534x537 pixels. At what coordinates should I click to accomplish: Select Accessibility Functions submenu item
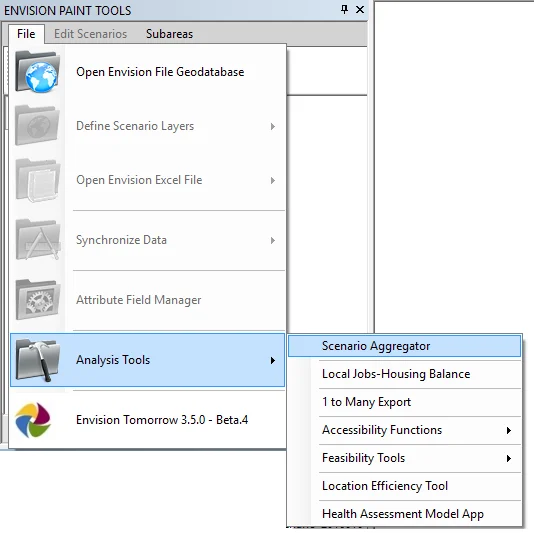(405, 430)
